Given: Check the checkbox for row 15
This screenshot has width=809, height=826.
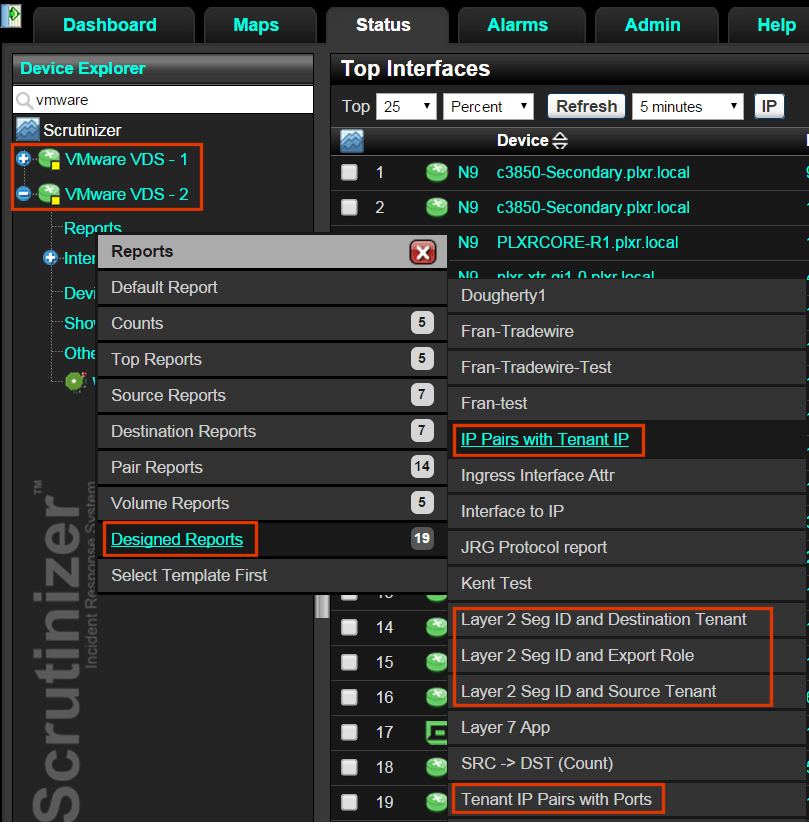Looking at the screenshot, I should (349, 662).
